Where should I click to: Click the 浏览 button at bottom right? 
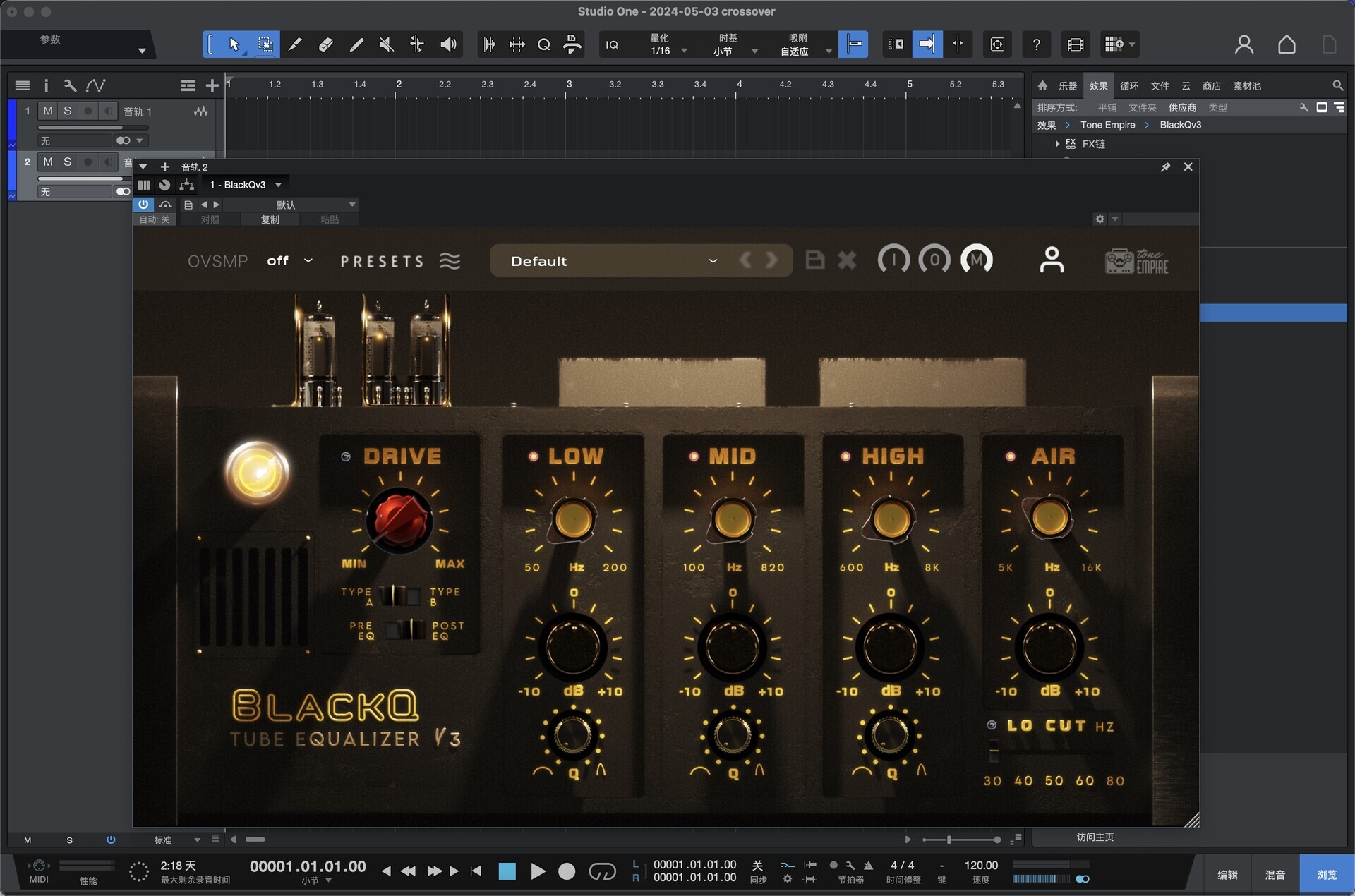coord(1327,875)
